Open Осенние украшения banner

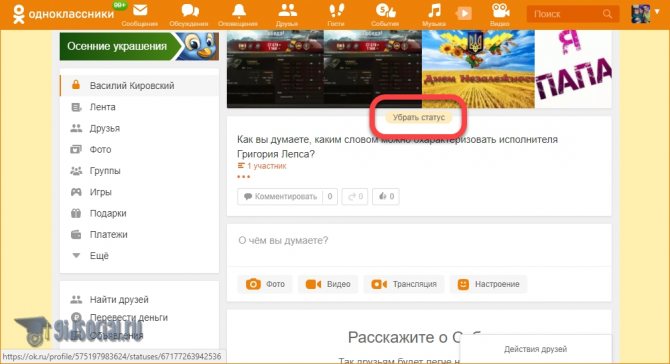pyautogui.click(x=139, y=46)
